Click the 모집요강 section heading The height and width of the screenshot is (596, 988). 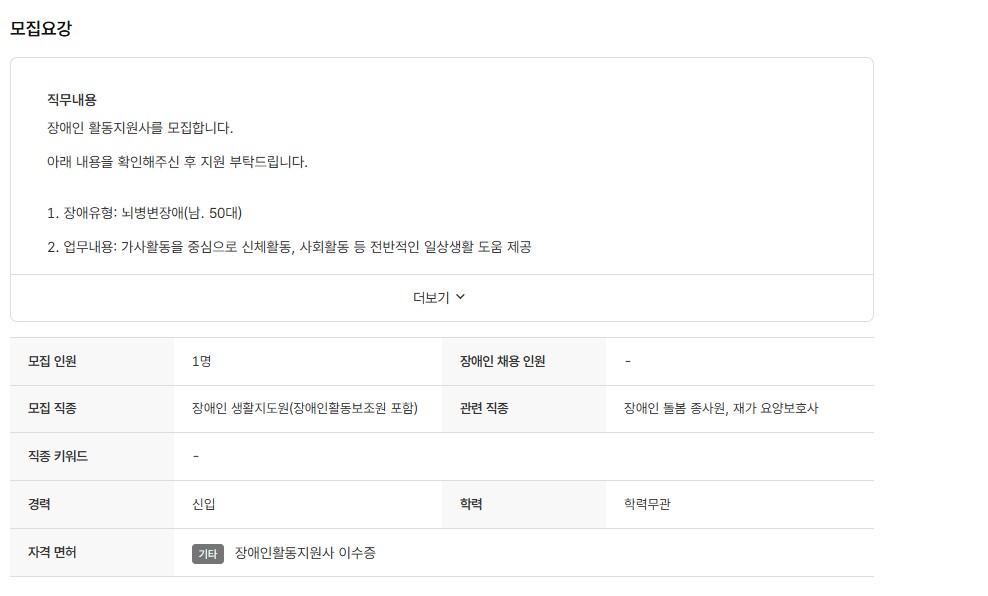(x=41, y=29)
